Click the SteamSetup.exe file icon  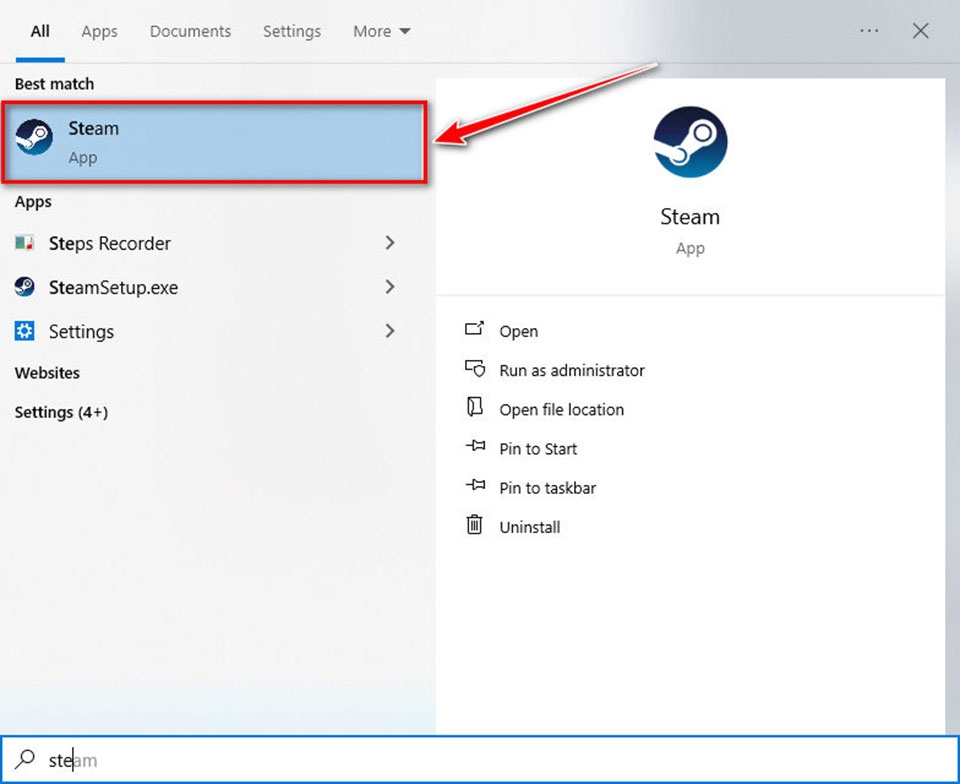click(x=25, y=288)
